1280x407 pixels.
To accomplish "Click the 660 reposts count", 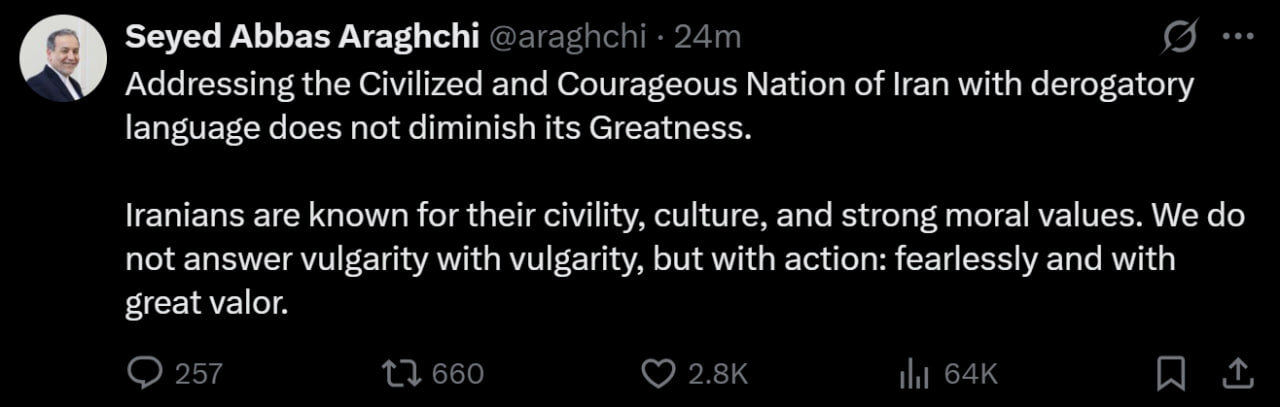I will click(459, 374).
